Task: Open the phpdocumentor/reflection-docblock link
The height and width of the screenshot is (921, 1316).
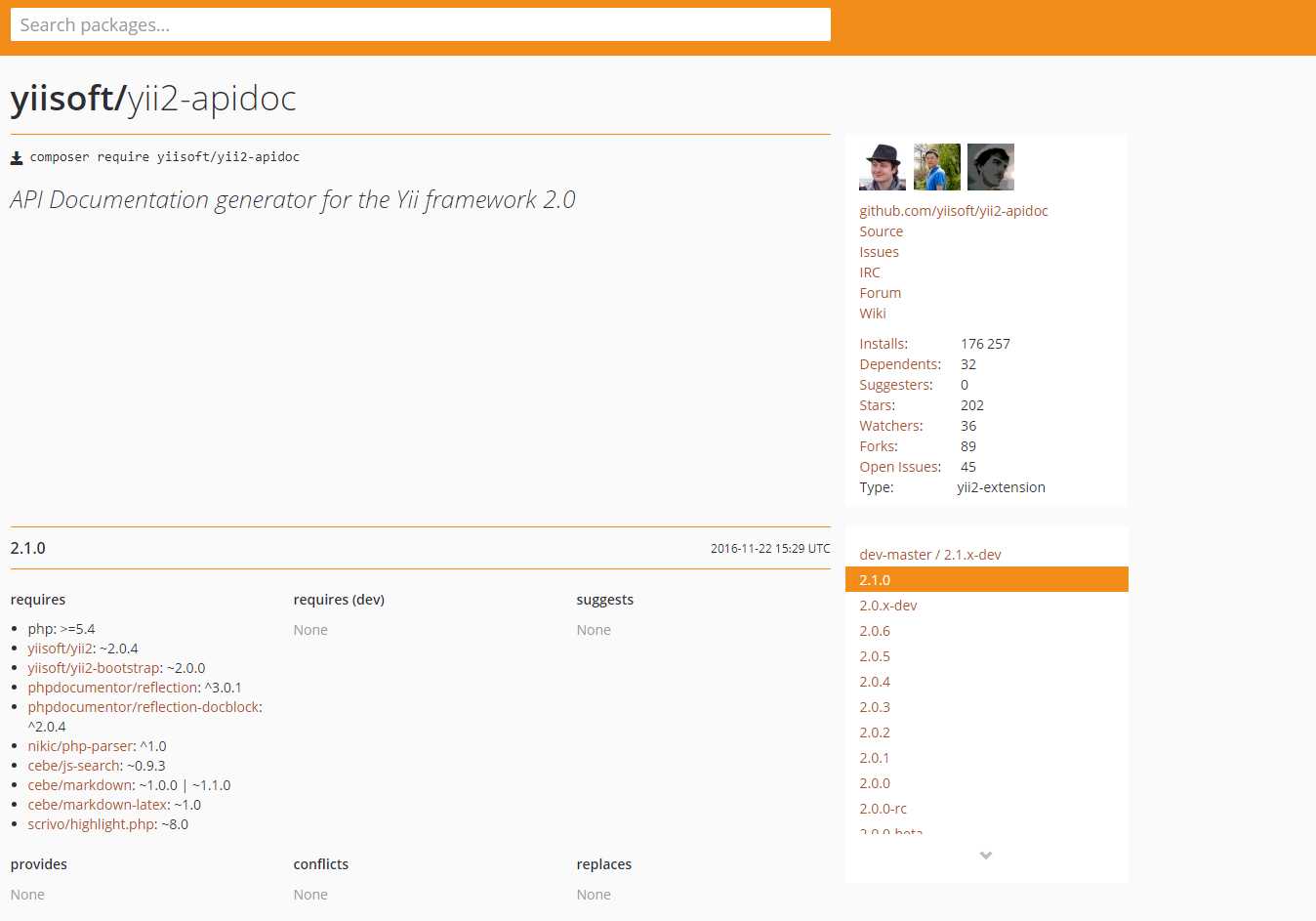Action: (x=143, y=707)
